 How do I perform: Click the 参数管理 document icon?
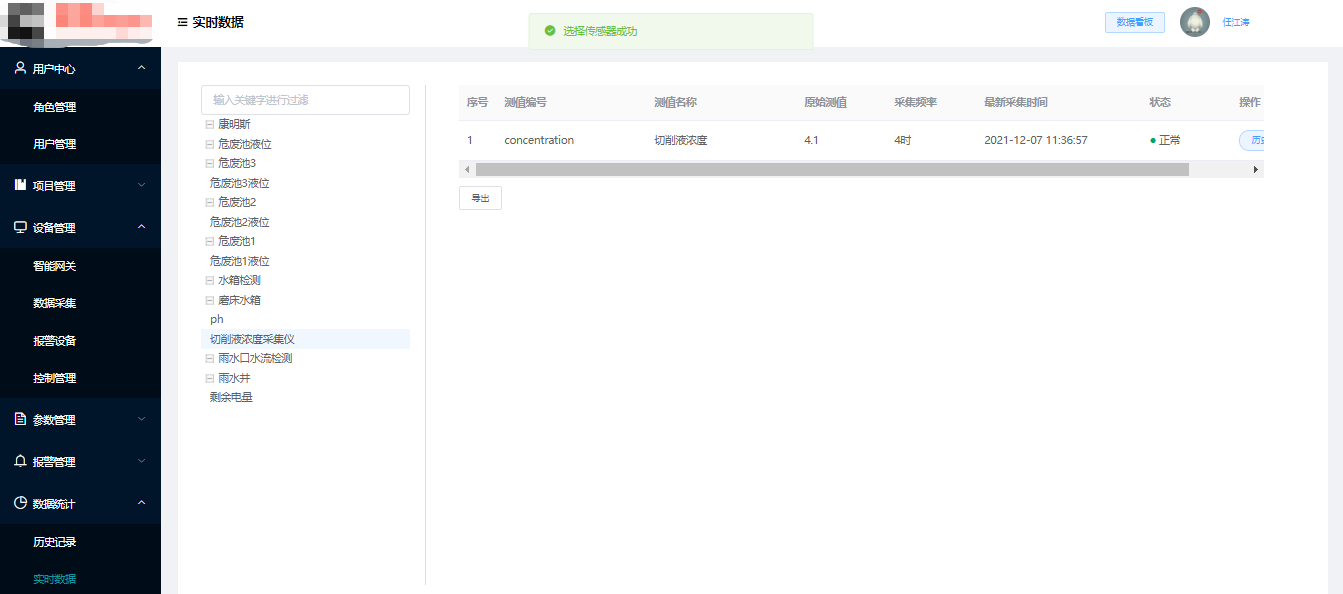click(20, 419)
